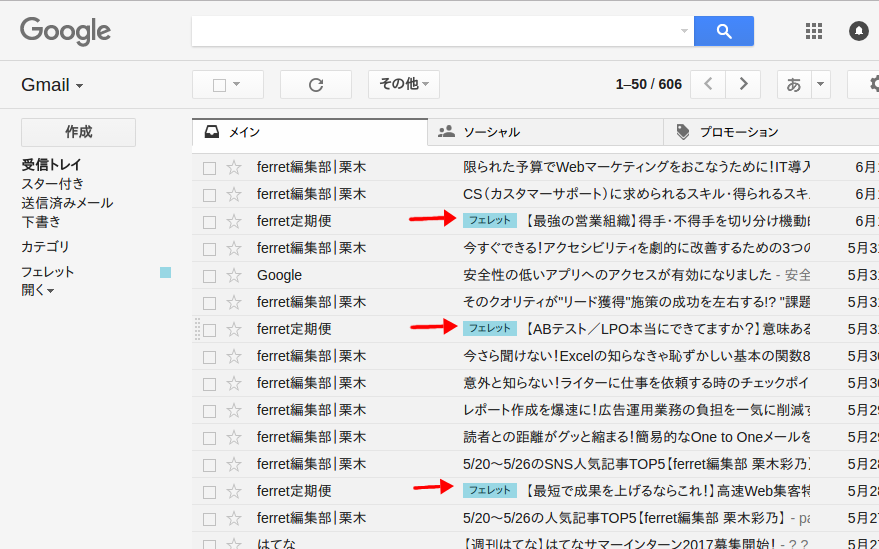The height and width of the screenshot is (549, 879).
Task: Star the 最強の営業組織 email
Action: click(234, 221)
